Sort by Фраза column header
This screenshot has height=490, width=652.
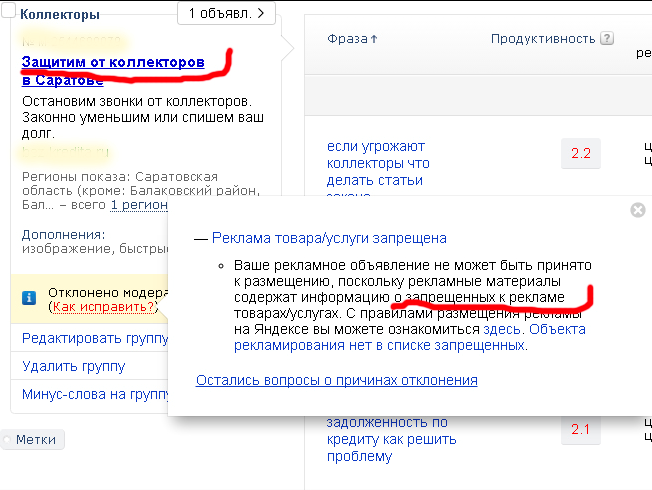point(352,39)
